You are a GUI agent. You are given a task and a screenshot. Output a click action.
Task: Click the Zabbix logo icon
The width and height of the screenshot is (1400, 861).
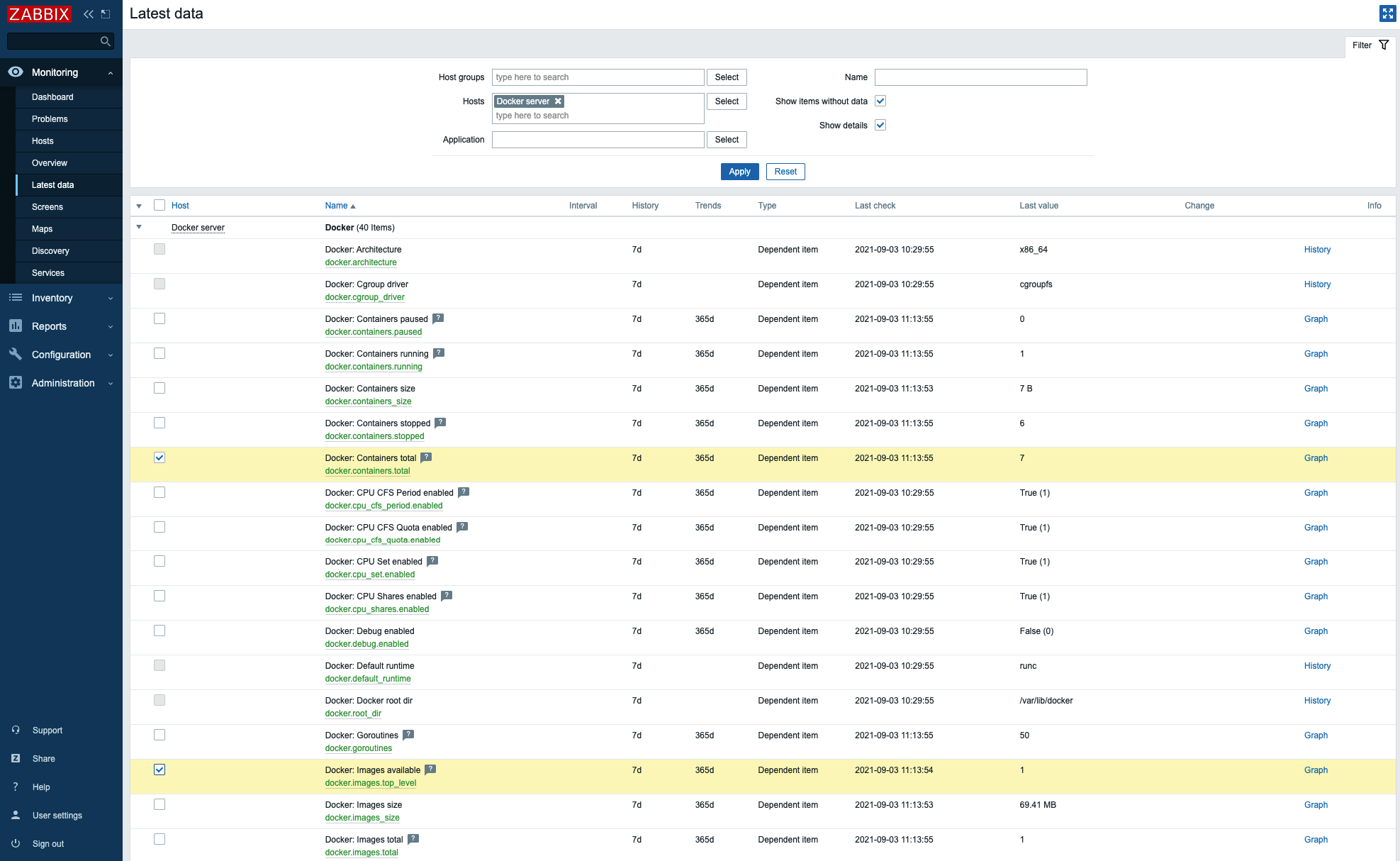[x=39, y=12]
